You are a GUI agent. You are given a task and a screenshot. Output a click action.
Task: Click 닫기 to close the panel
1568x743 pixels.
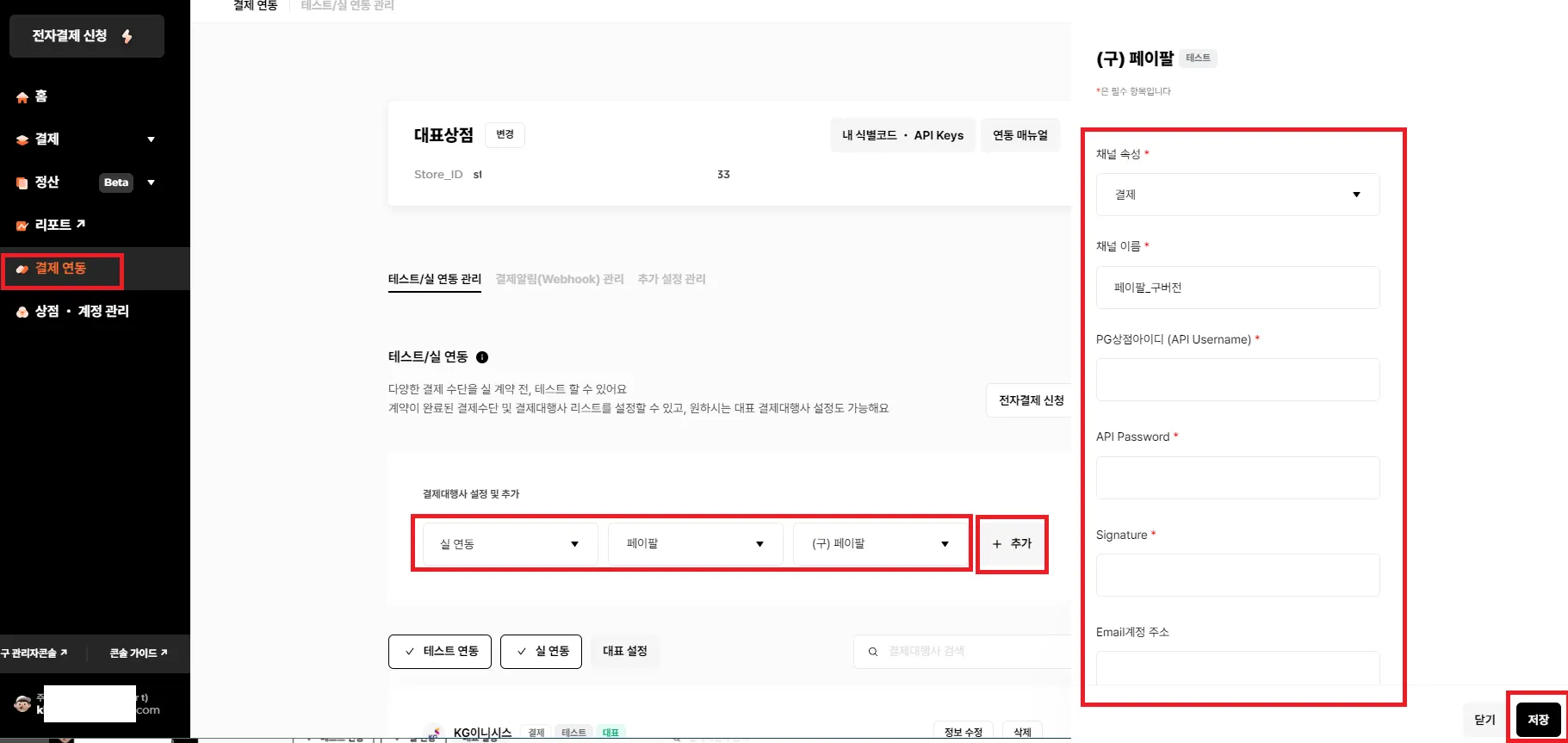point(1485,720)
